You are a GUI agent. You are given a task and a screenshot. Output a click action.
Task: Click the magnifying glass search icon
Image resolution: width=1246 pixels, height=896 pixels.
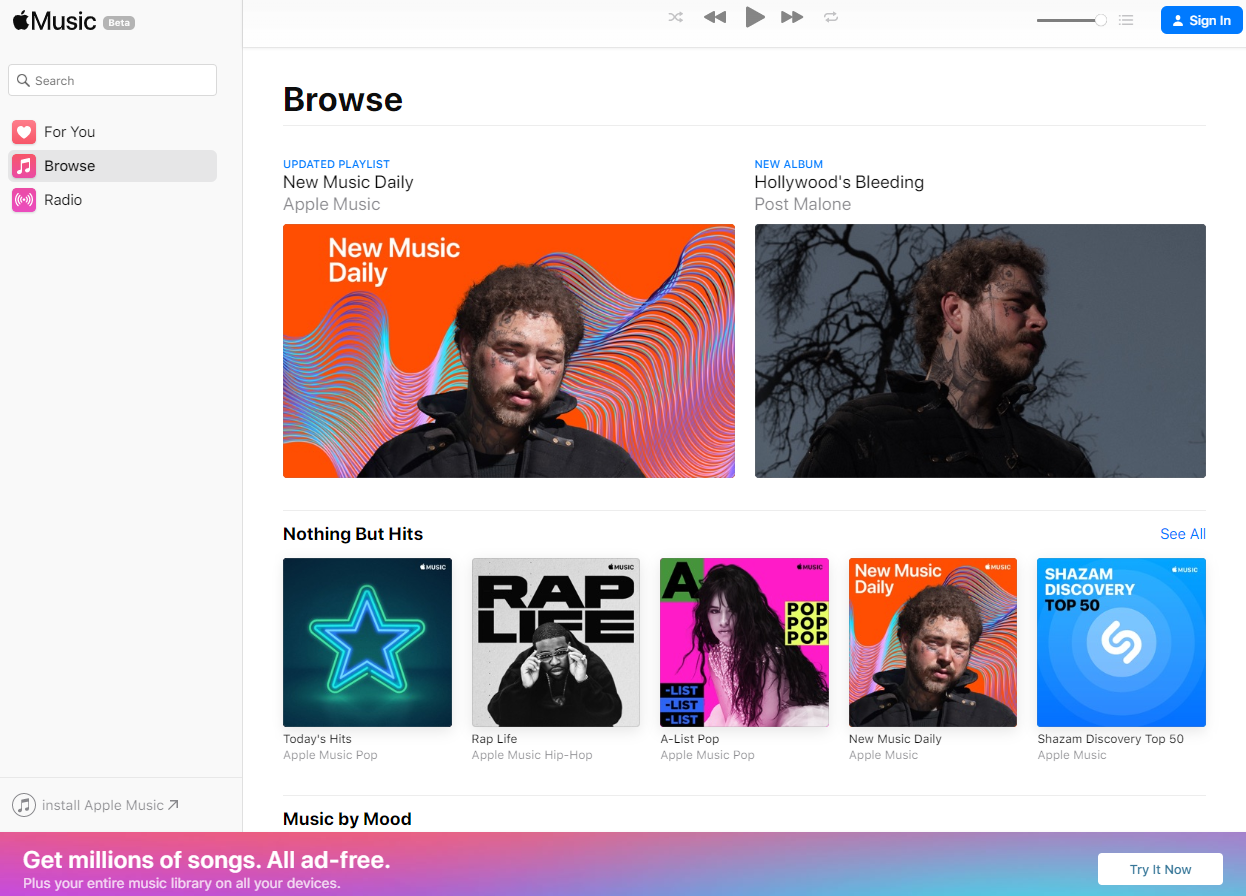[24, 80]
